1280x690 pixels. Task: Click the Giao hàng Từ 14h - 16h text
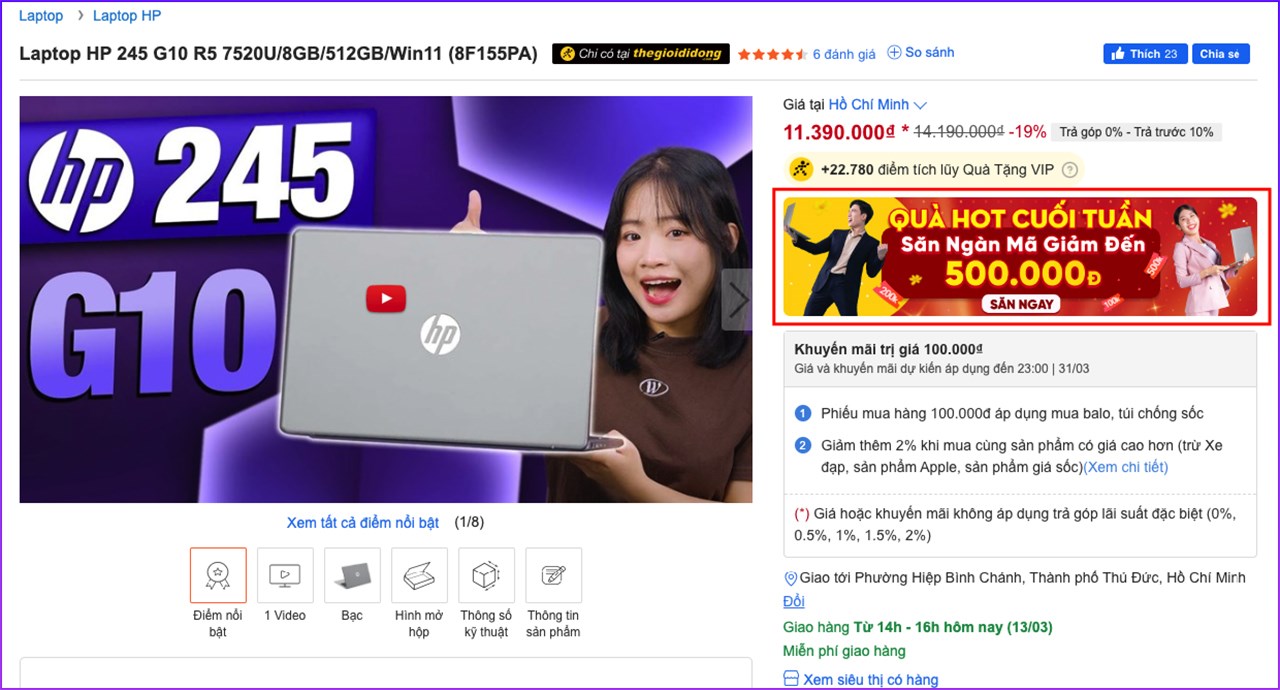(x=918, y=628)
